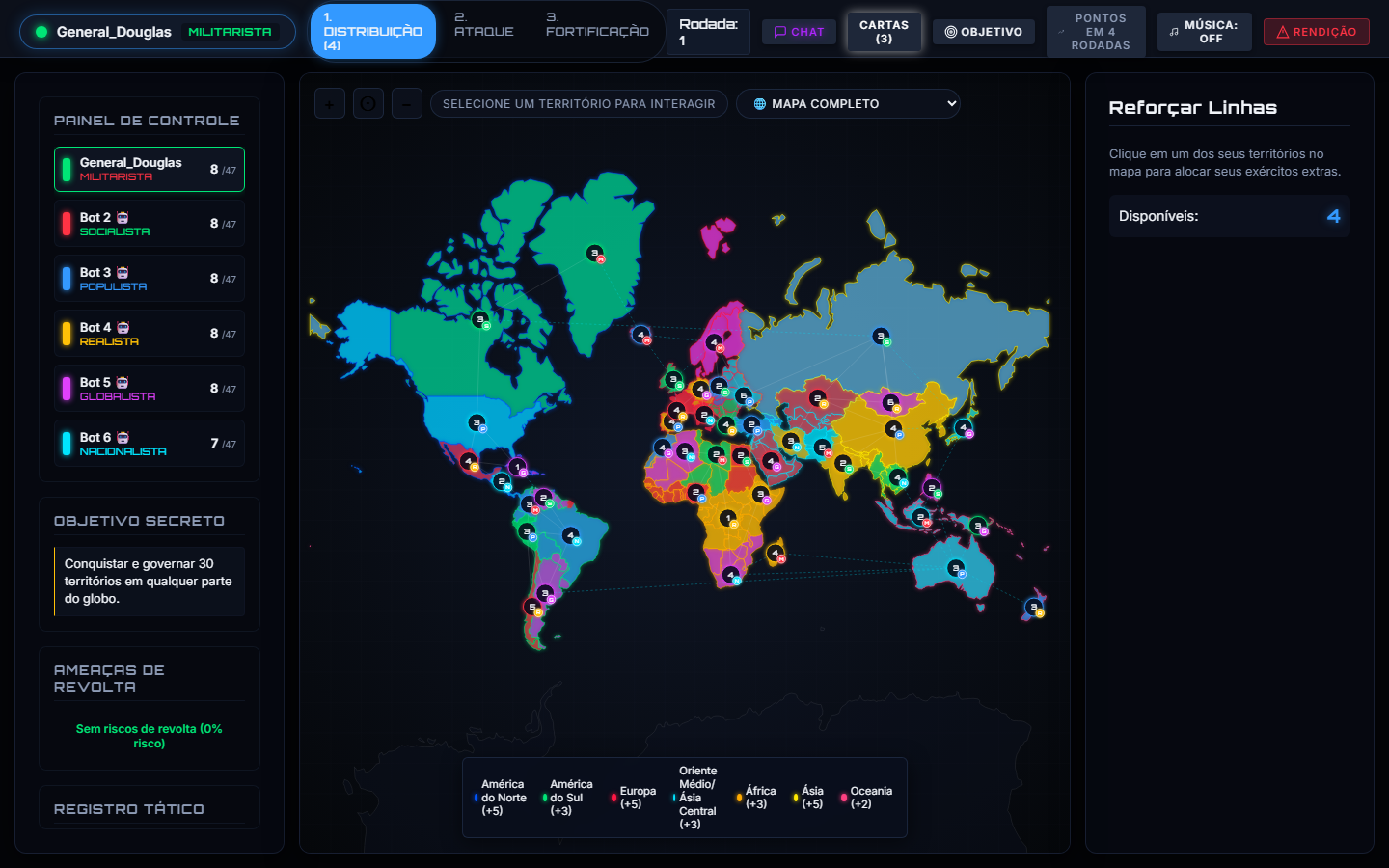This screenshot has width=1389, height=868.
Task: Open the MAPA COMPLETO dropdown
Action: pyautogui.click(x=848, y=103)
